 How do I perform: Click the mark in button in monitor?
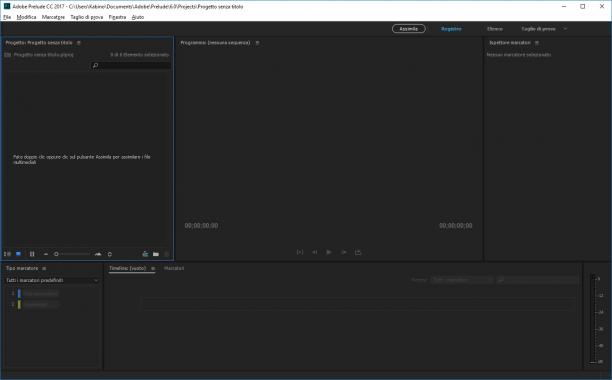300,252
